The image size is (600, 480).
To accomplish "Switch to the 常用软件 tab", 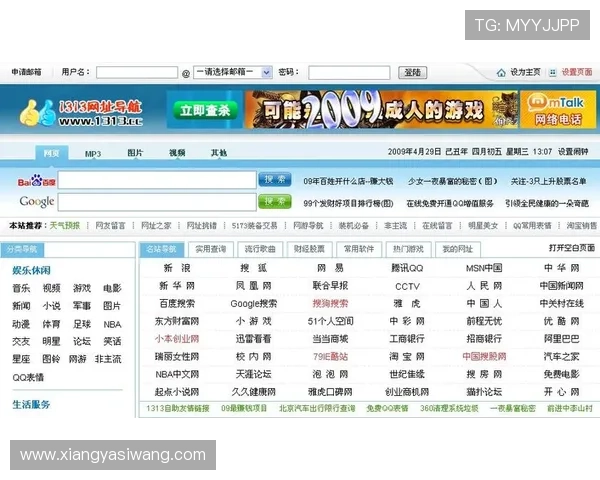I will pyautogui.click(x=359, y=250).
